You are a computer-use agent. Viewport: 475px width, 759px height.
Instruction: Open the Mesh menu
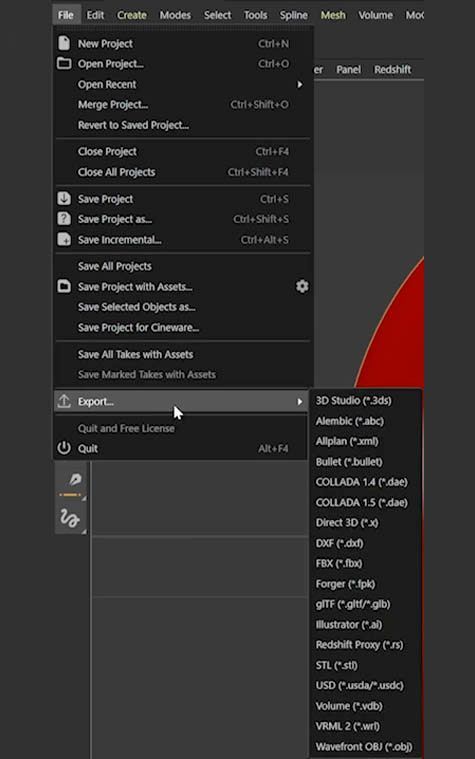pos(333,15)
